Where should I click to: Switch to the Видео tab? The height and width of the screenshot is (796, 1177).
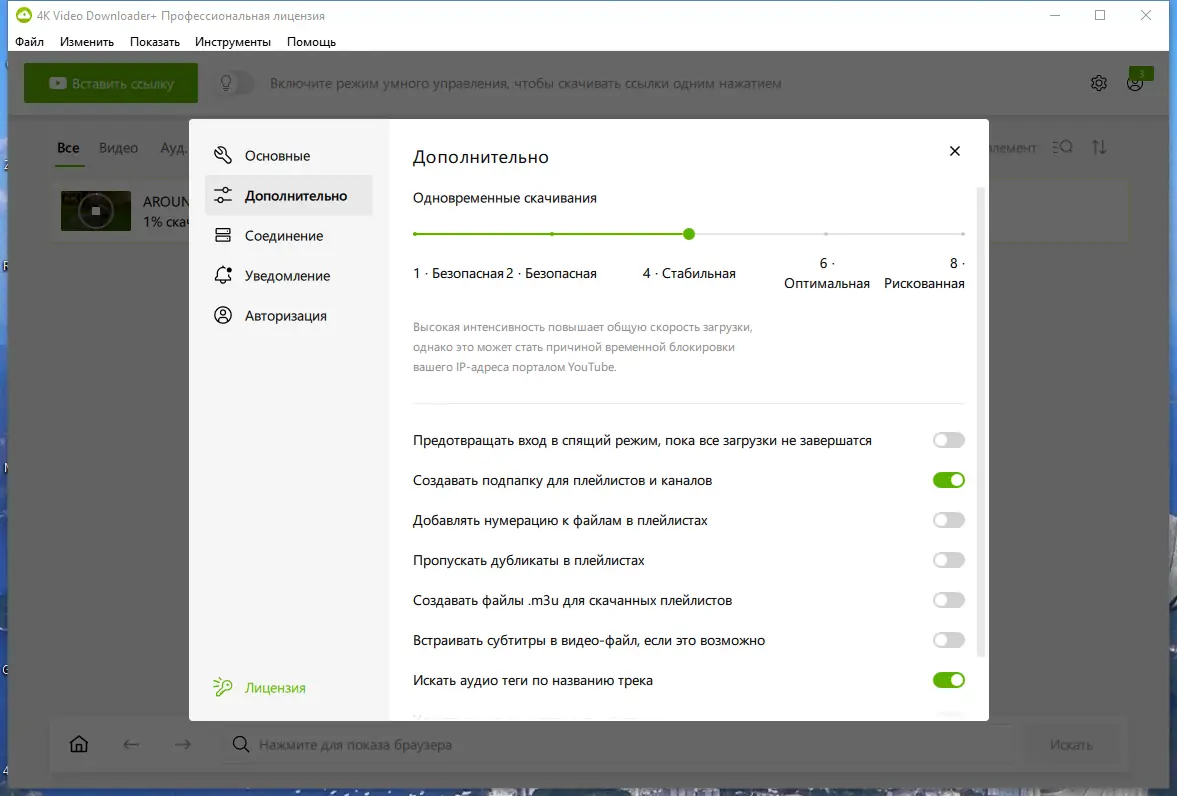pyautogui.click(x=118, y=147)
